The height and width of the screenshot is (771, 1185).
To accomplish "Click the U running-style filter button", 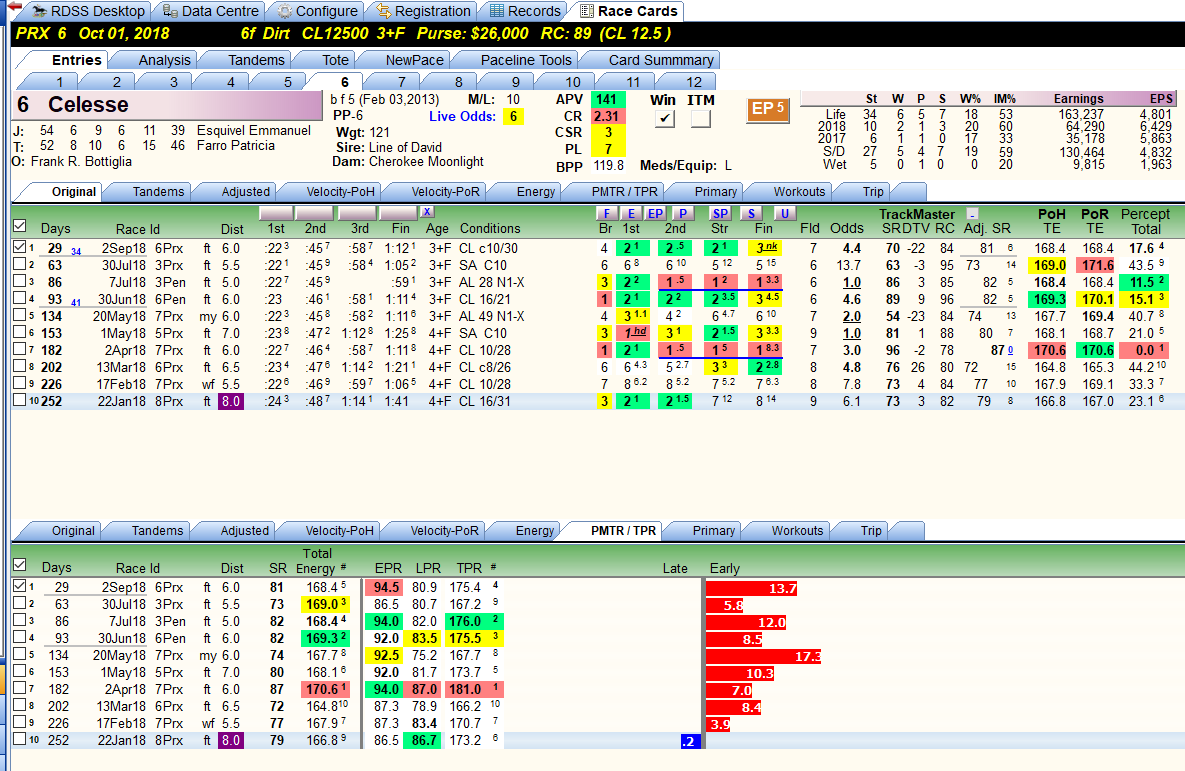I will (x=784, y=213).
